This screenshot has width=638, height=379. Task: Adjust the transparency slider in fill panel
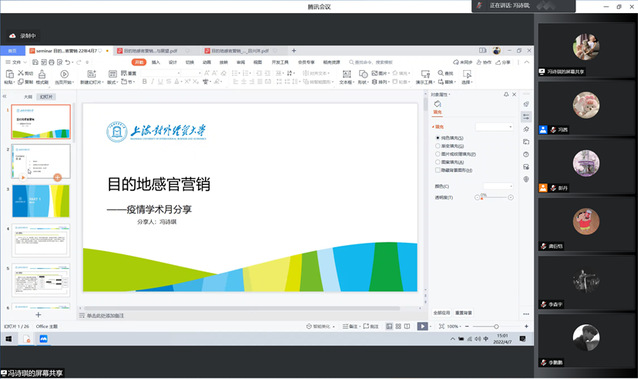tap(494, 197)
